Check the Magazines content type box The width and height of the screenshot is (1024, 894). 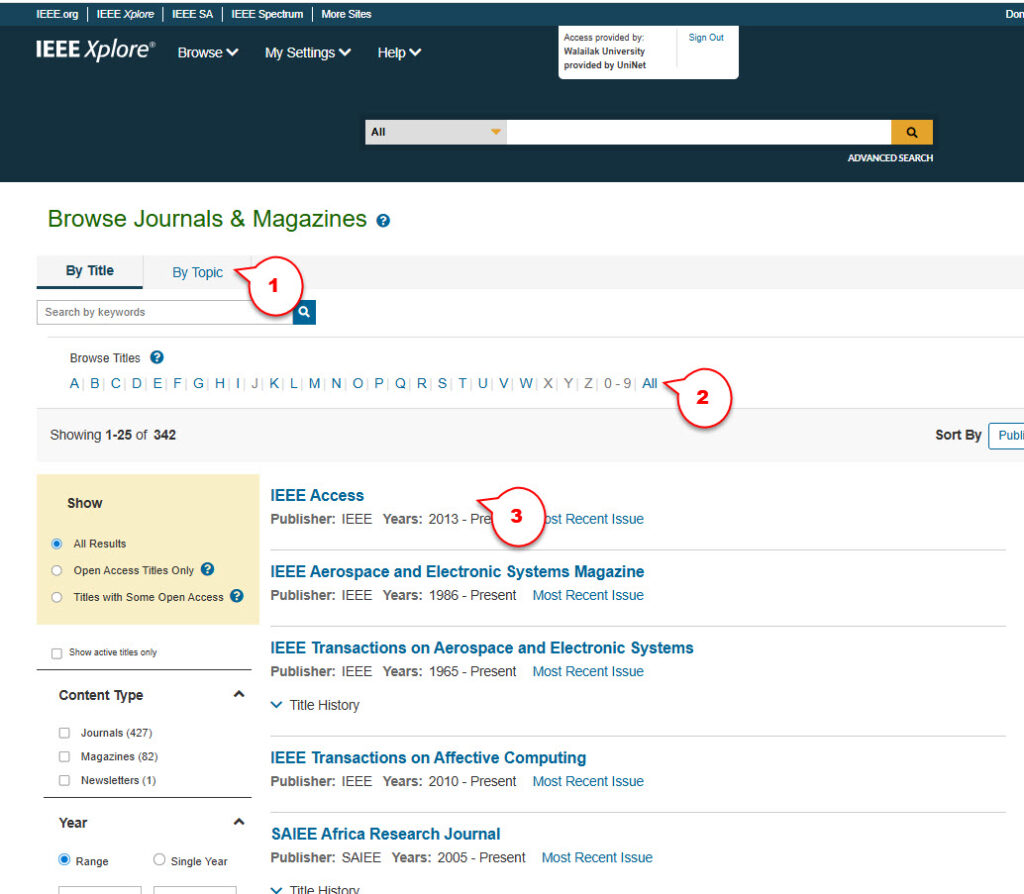click(65, 757)
